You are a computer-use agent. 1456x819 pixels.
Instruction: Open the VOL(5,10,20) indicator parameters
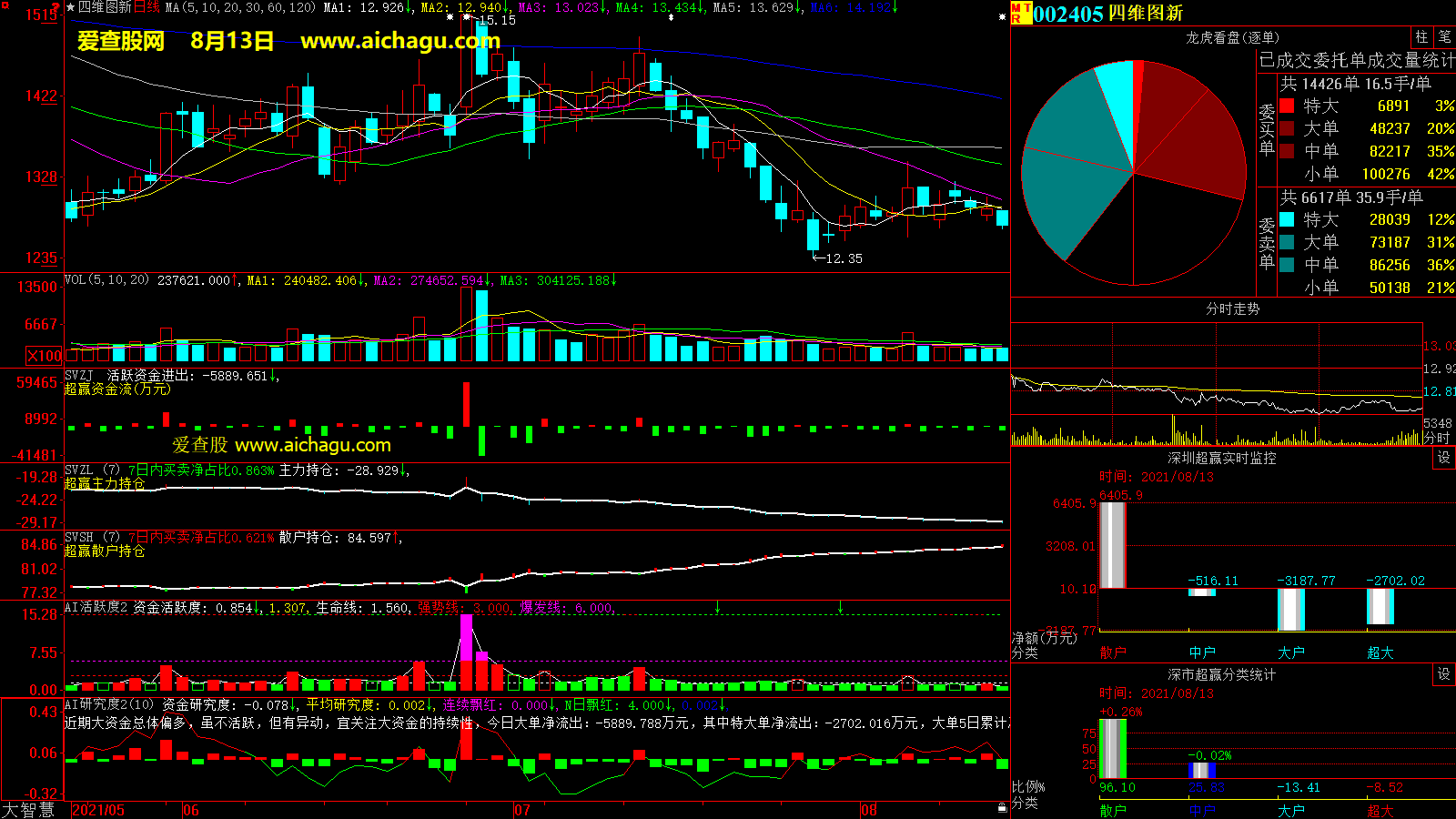click(106, 280)
